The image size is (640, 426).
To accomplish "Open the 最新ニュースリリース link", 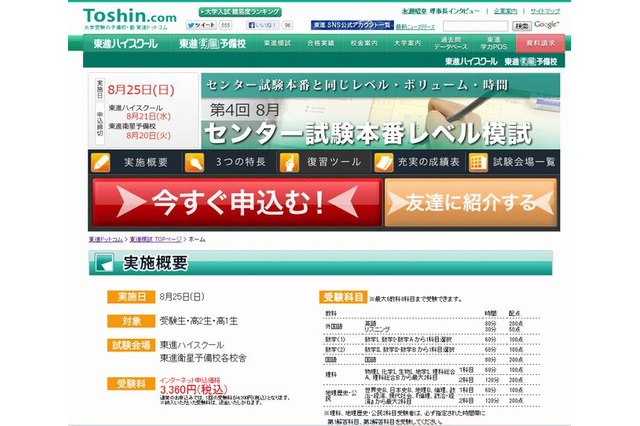I will (415, 27).
